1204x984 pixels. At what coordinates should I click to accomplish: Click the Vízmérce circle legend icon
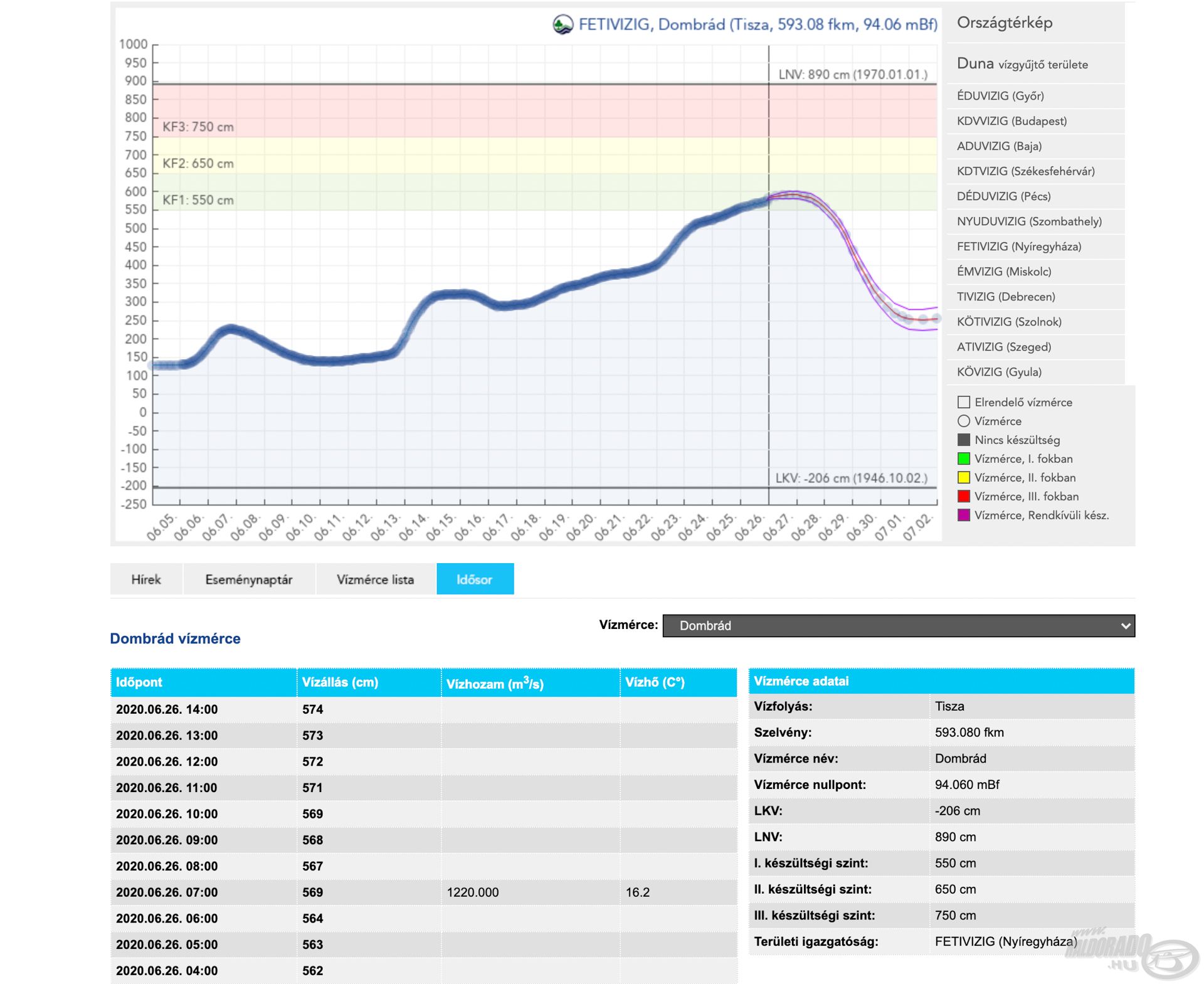[964, 421]
